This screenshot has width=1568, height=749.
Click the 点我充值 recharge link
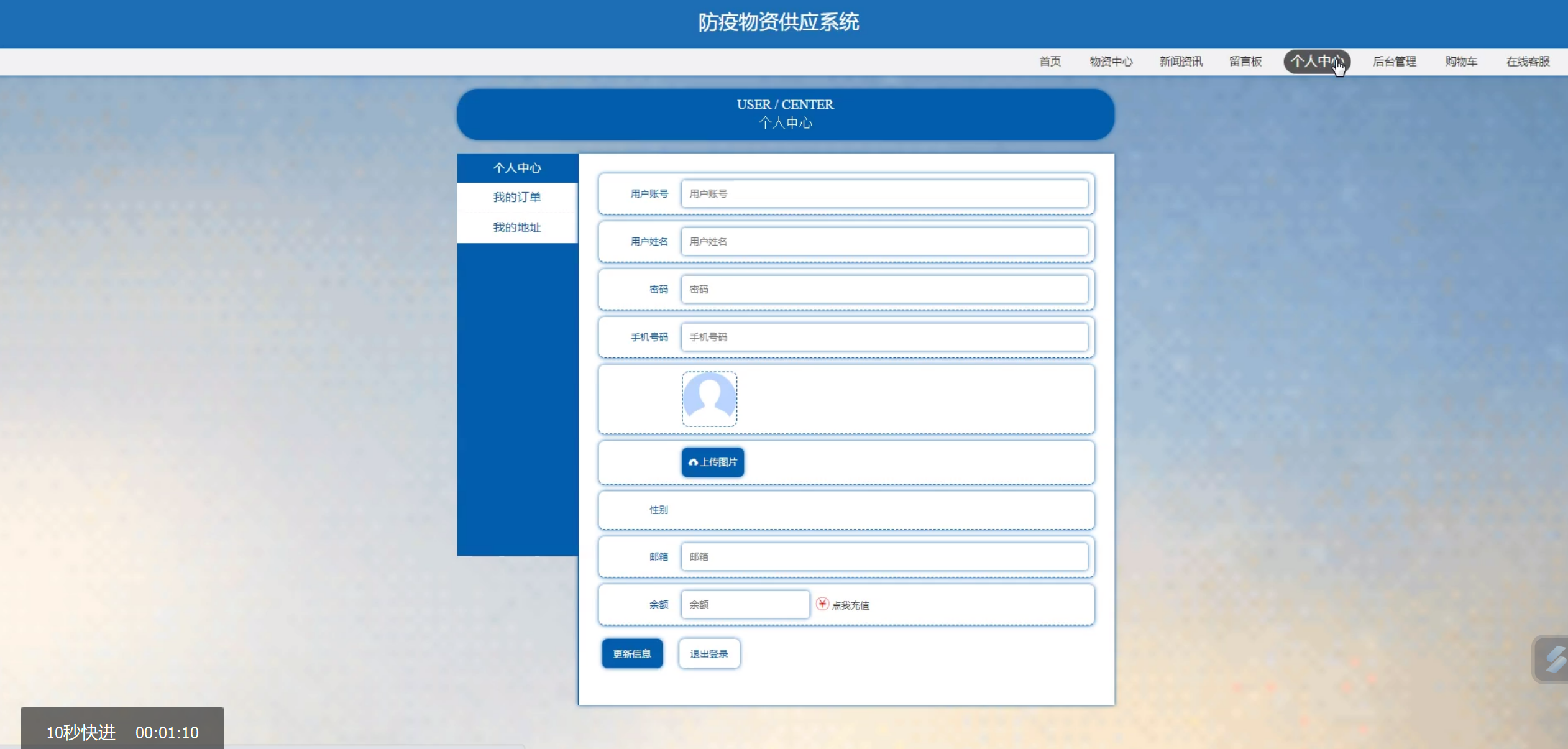[x=850, y=605]
